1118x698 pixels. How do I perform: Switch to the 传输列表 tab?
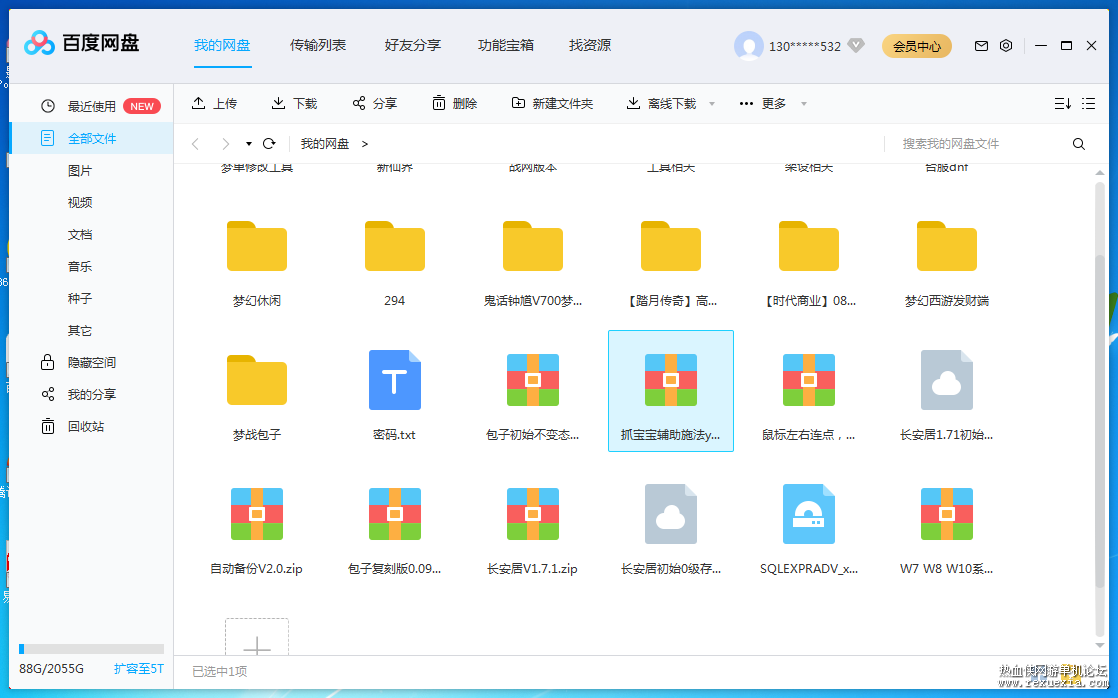[x=318, y=46]
